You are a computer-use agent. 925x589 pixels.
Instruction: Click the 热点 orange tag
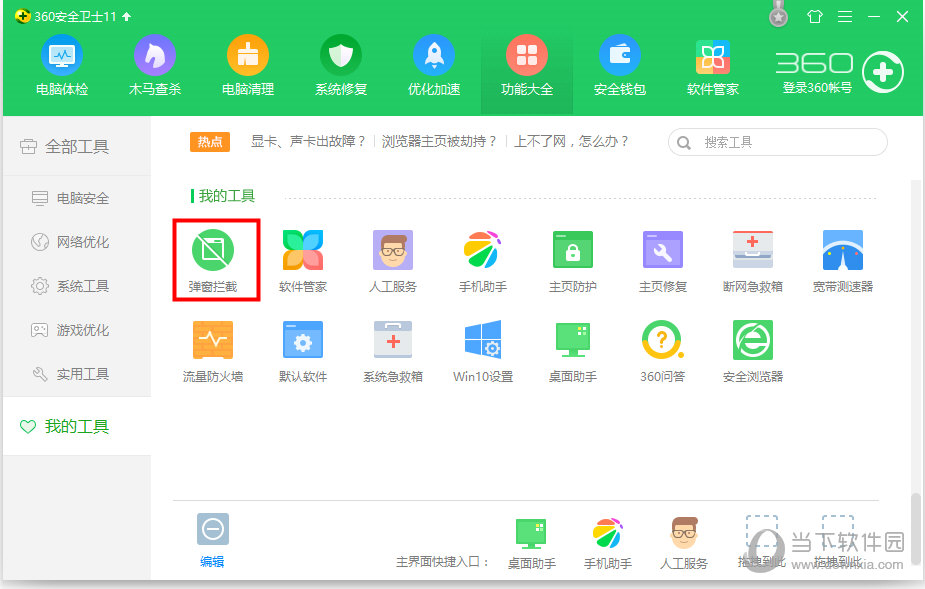click(x=209, y=142)
